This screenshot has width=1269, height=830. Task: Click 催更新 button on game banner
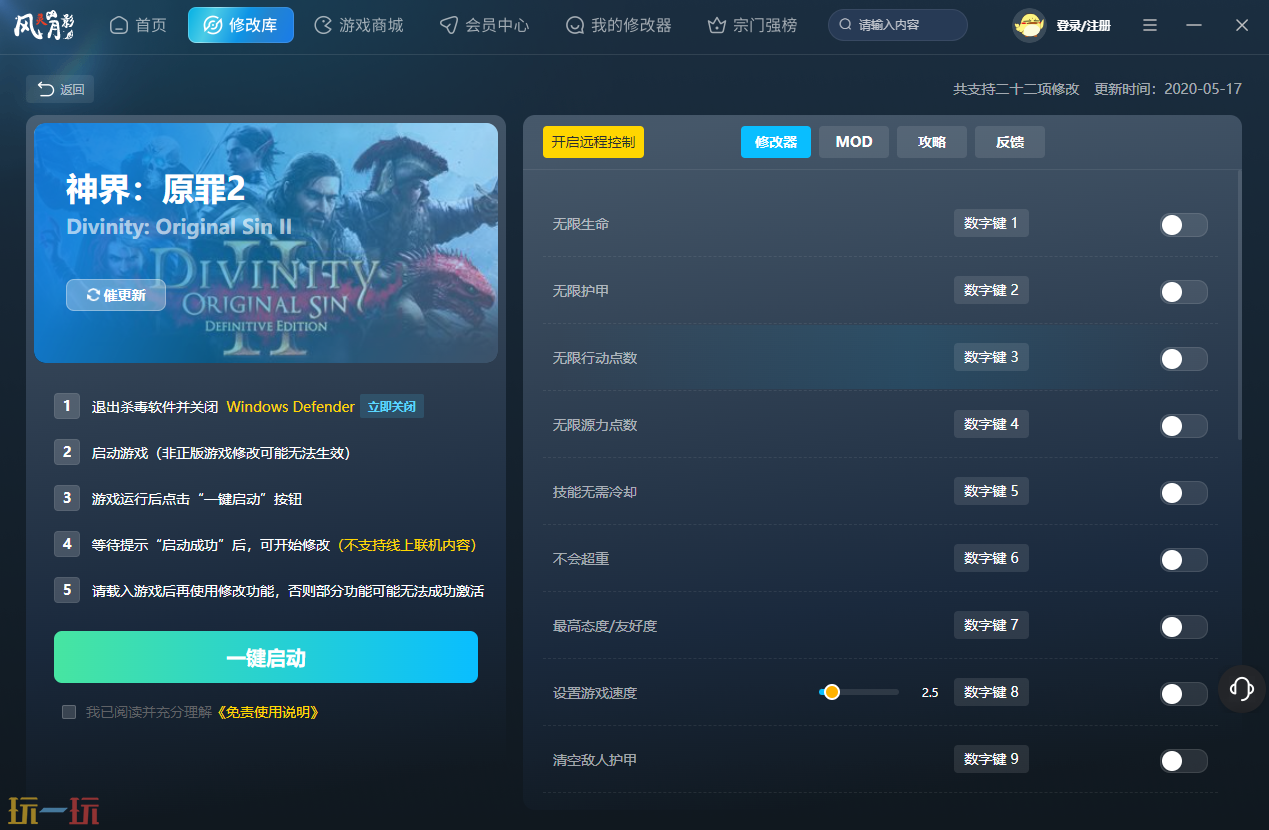click(x=116, y=295)
